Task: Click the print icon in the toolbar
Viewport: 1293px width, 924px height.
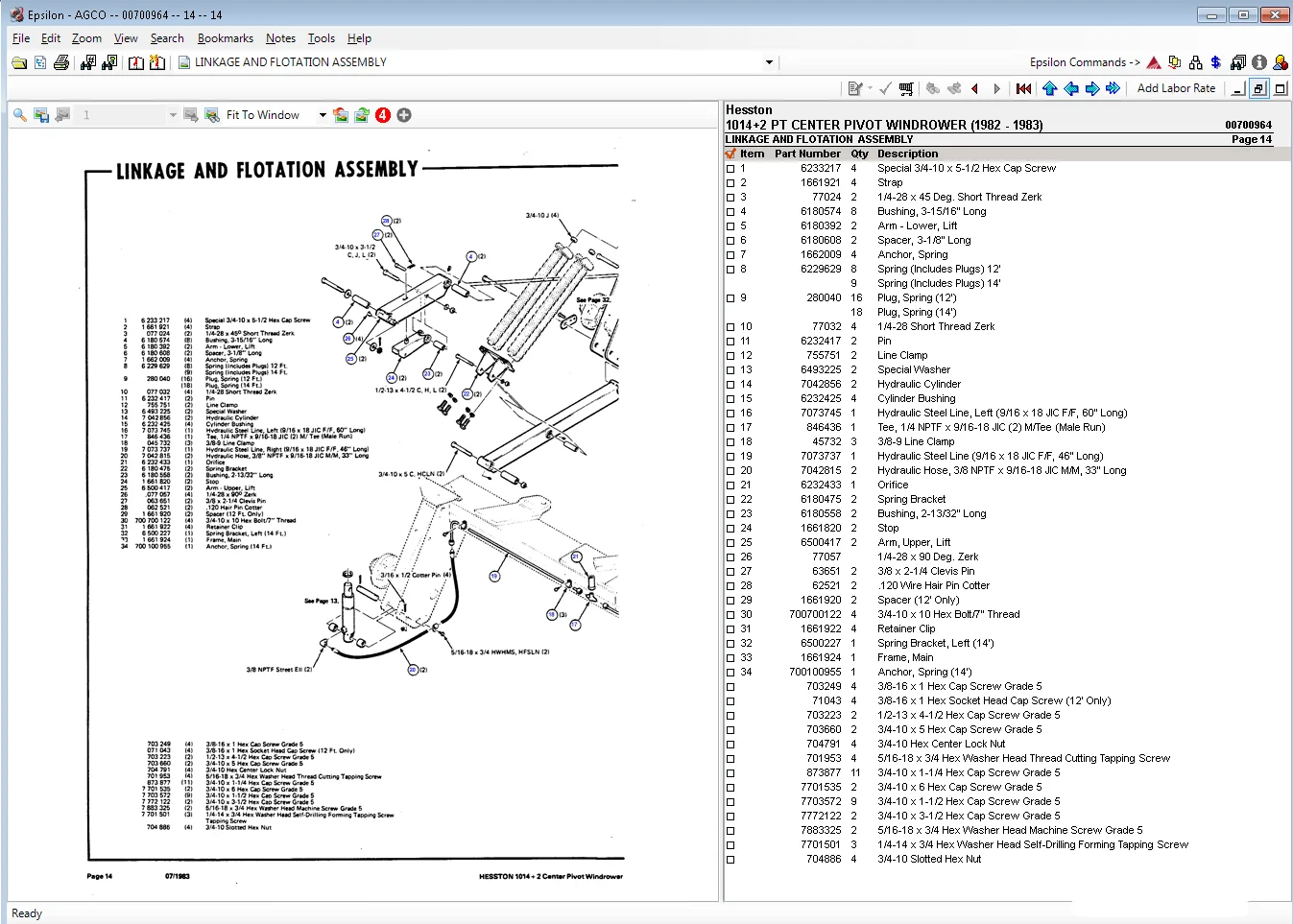Action: tap(61, 62)
